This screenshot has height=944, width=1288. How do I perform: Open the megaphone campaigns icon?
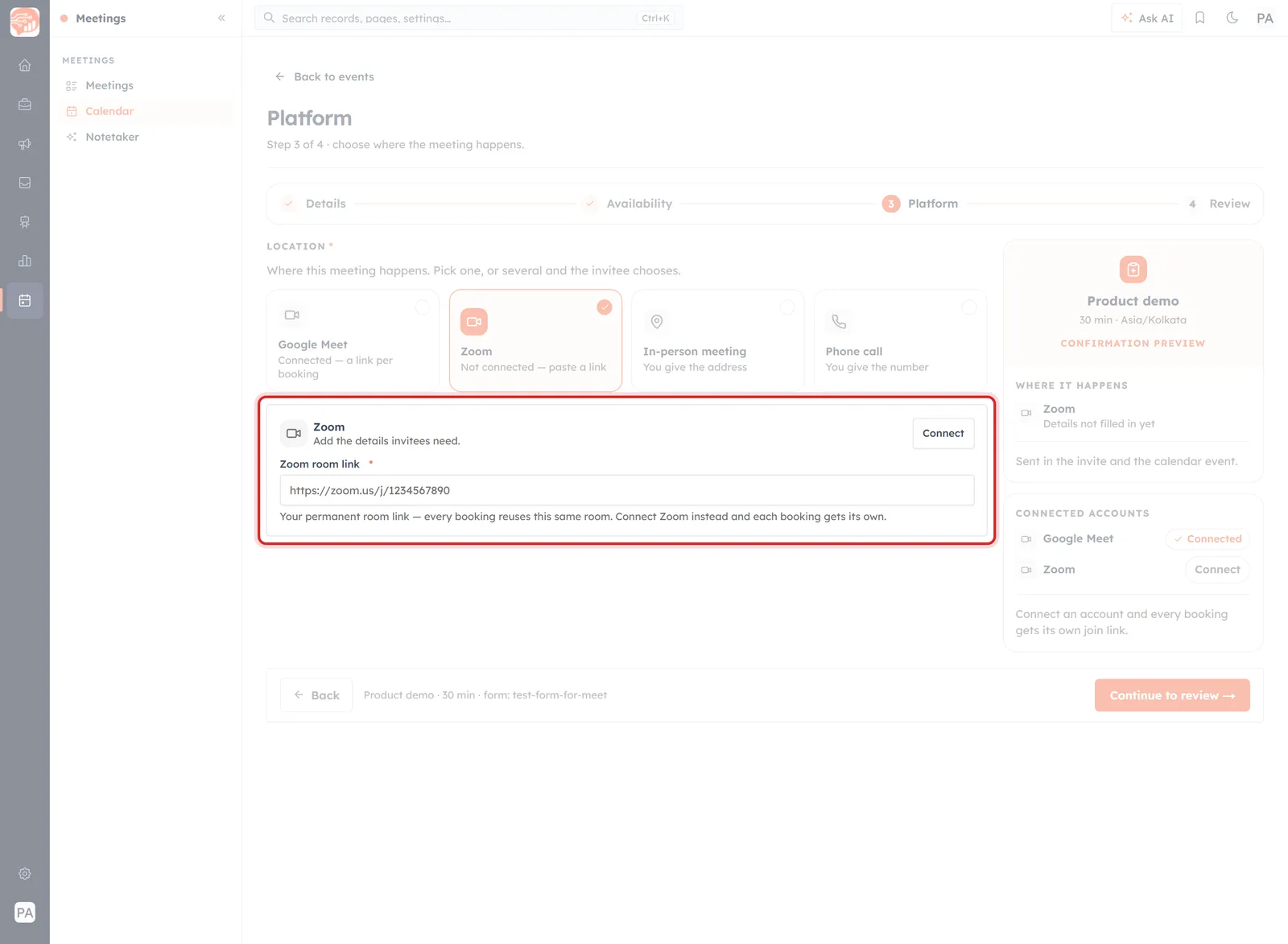coord(25,144)
